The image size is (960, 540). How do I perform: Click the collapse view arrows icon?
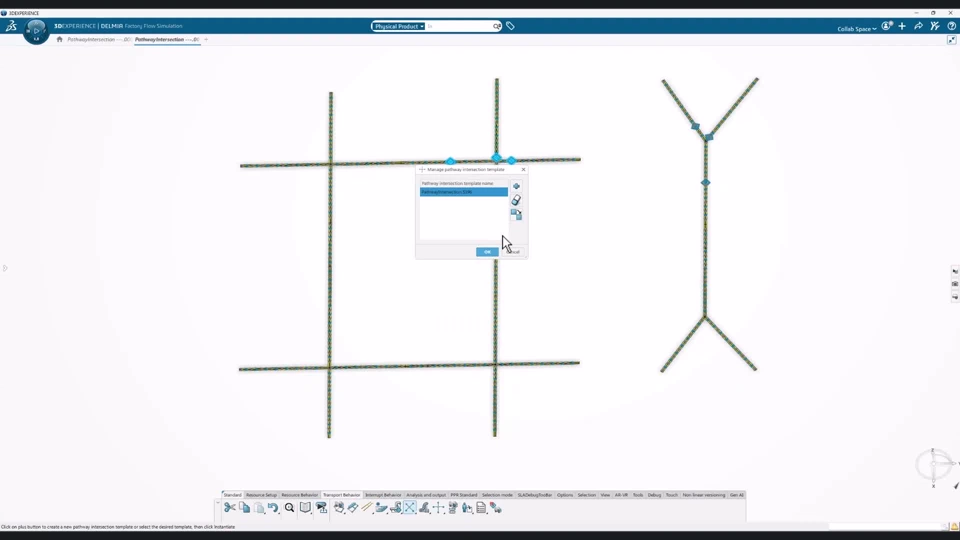click(951, 40)
